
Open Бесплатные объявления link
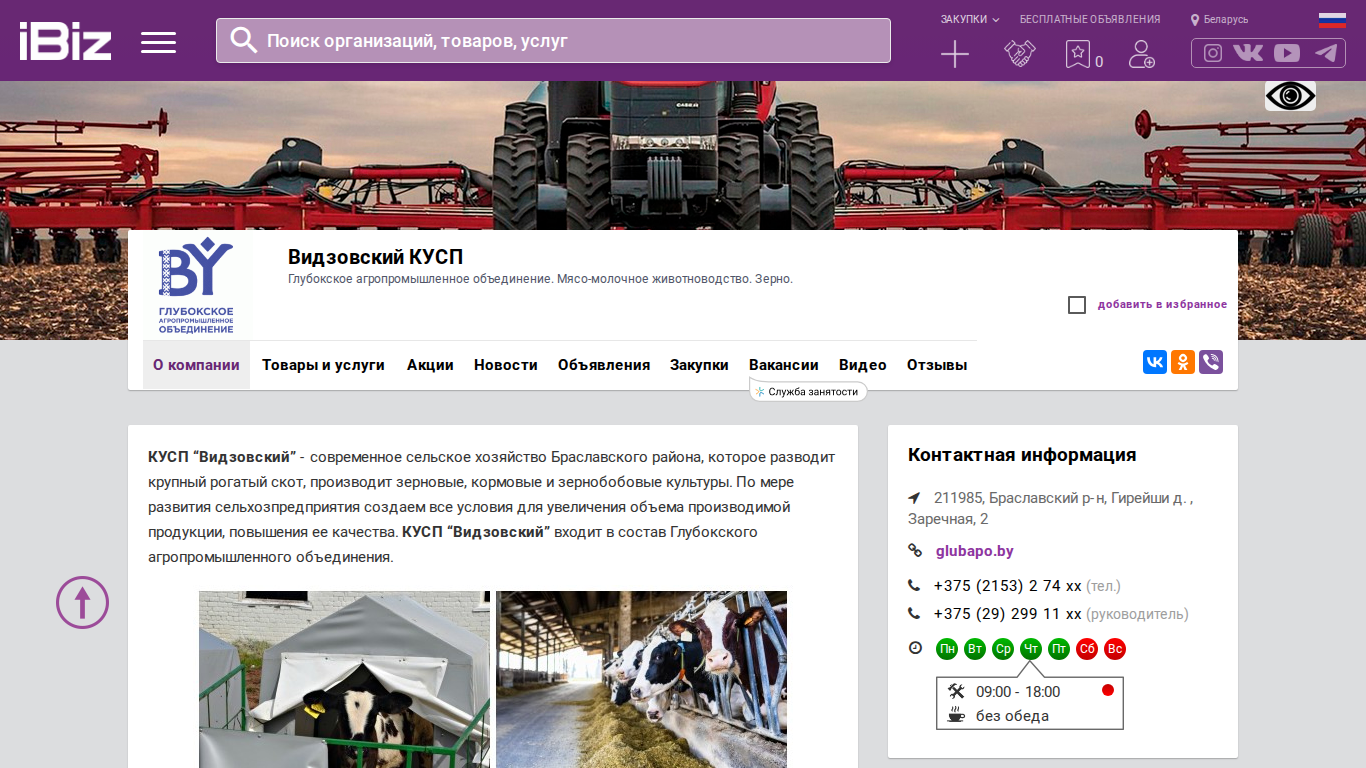coord(1090,19)
